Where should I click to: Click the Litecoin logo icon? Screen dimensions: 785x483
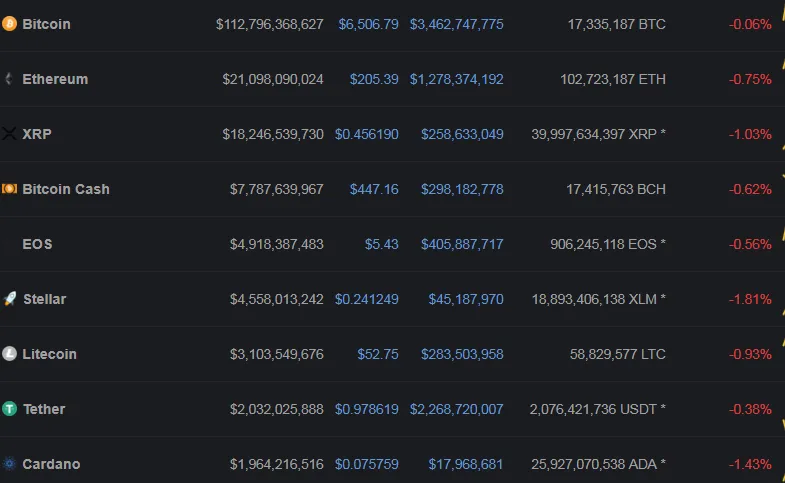click(9, 354)
